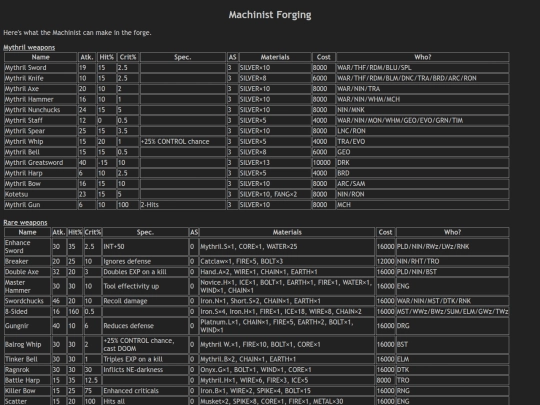Screen dimensions: 540x405
Task: Select the 'Scatter' name cell
Action: (x=28, y=401)
